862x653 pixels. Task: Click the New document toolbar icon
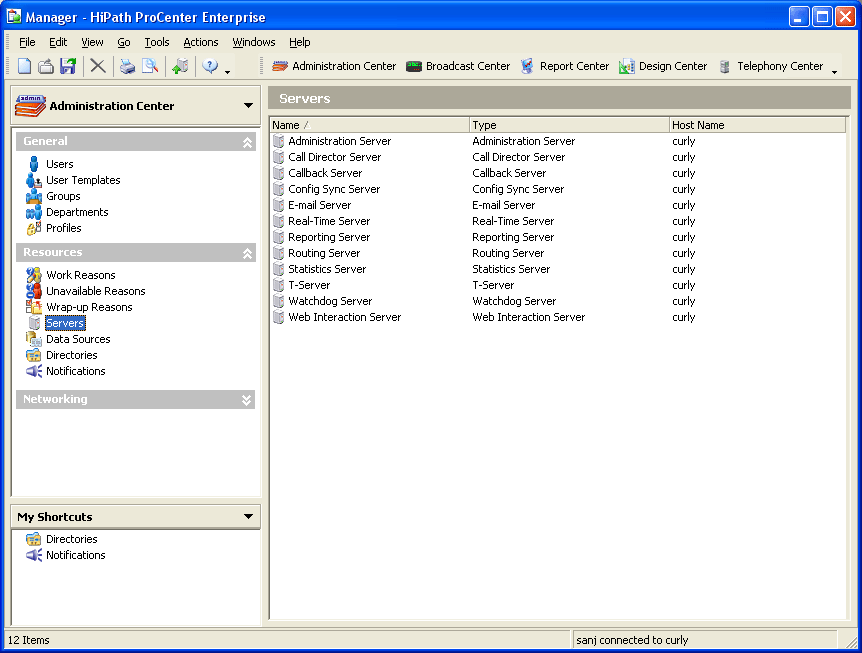tap(25, 66)
